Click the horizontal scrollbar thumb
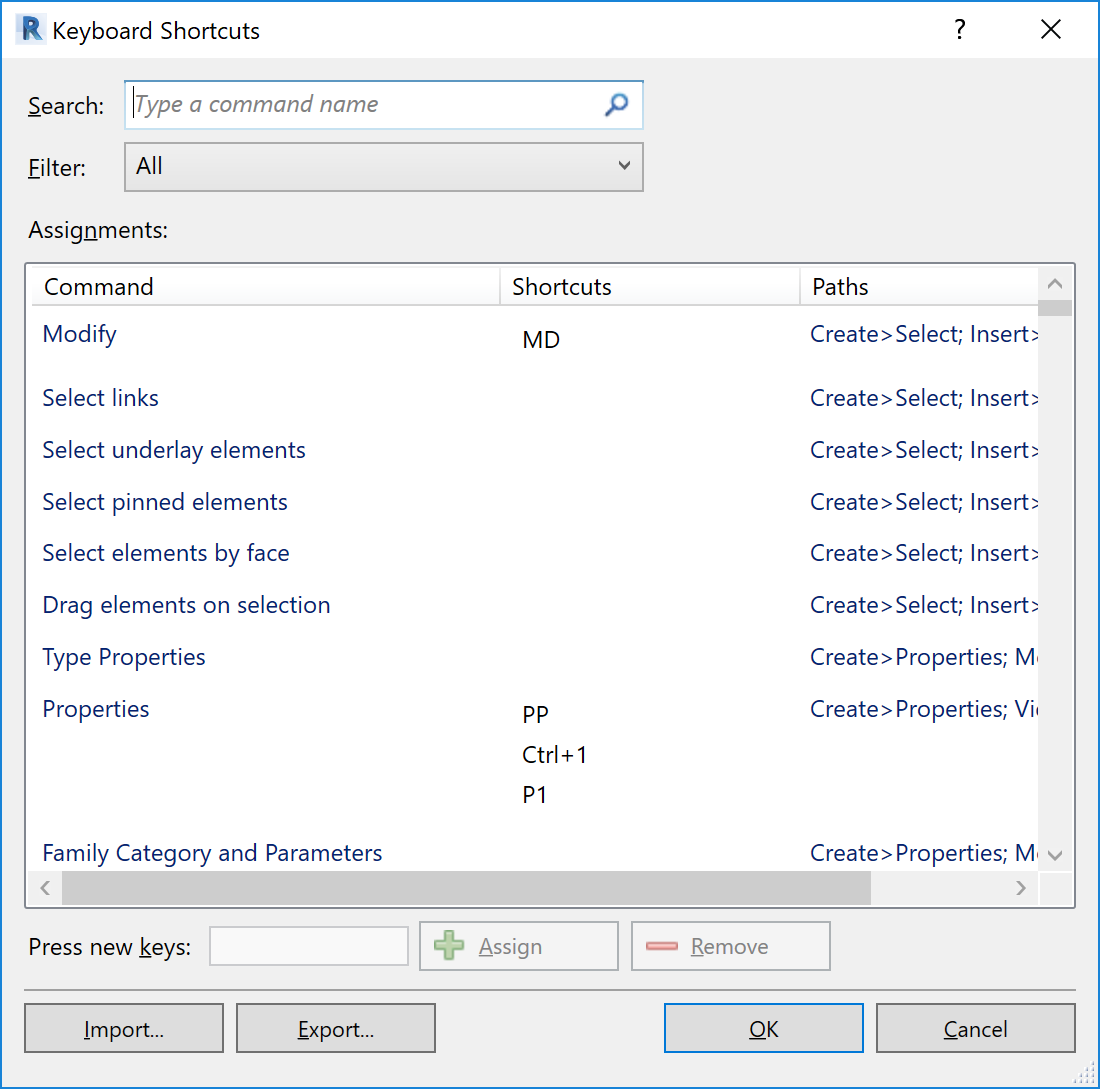The height and width of the screenshot is (1089, 1100). (x=467, y=888)
